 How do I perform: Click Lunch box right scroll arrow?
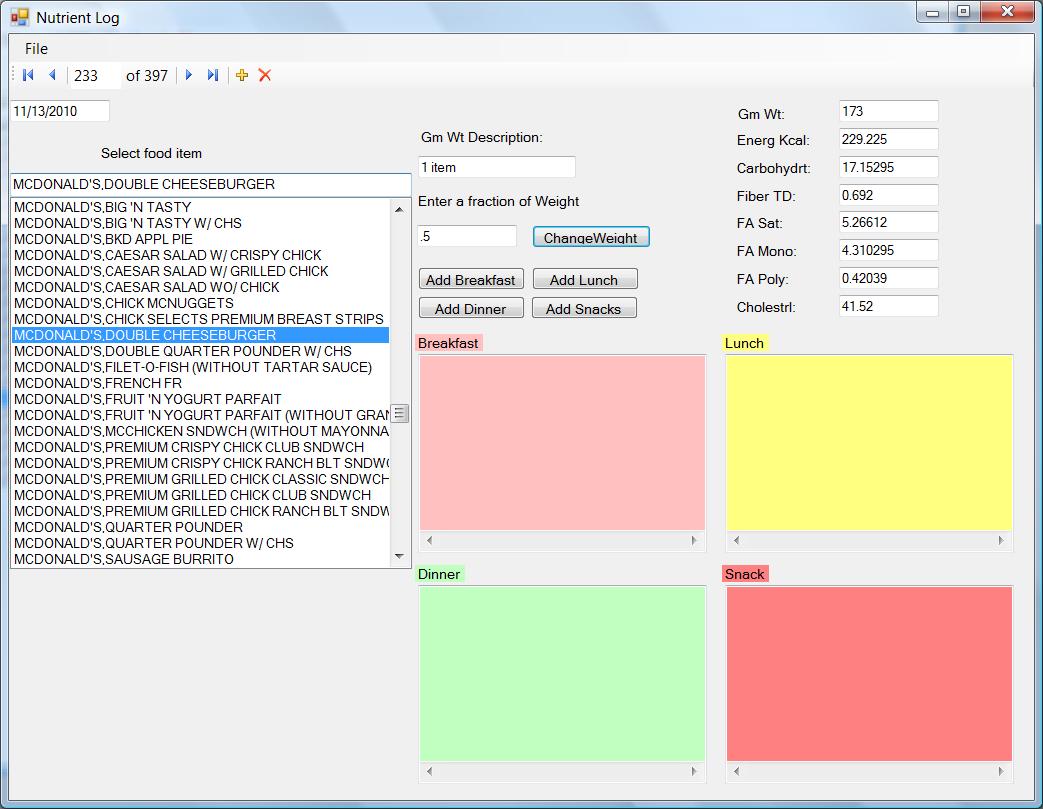point(1001,540)
